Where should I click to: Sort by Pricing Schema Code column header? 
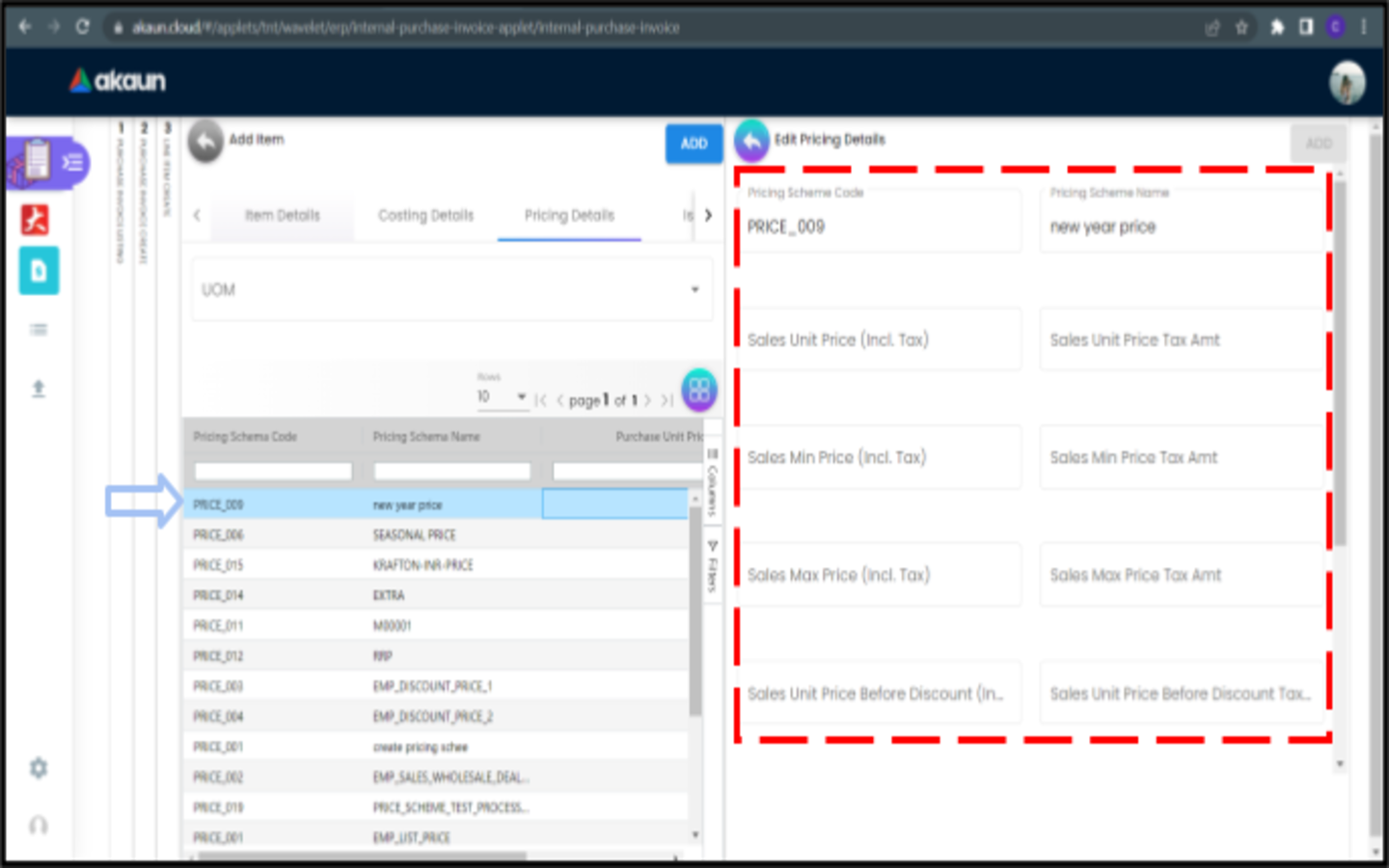[245, 437]
